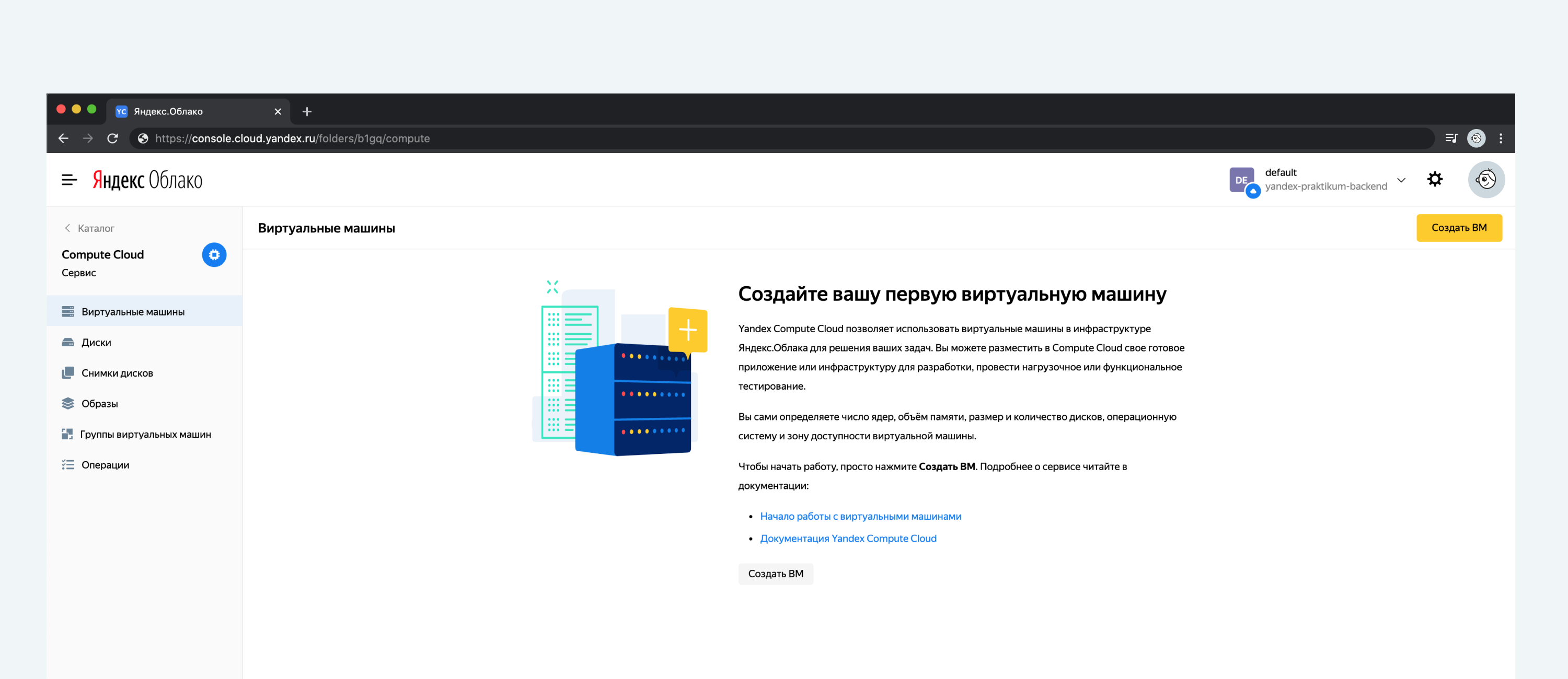Click the browser profile avatar icon
Image resolution: width=1568 pixels, height=679 pixels.
point(1476,138)
